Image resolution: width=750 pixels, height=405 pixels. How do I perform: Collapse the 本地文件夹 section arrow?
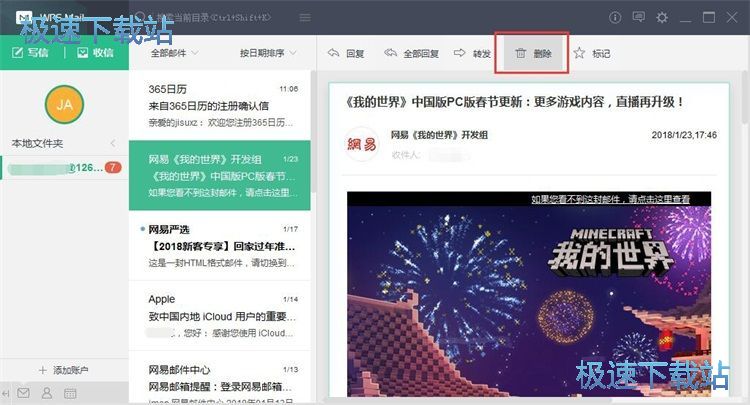(113, 143)
